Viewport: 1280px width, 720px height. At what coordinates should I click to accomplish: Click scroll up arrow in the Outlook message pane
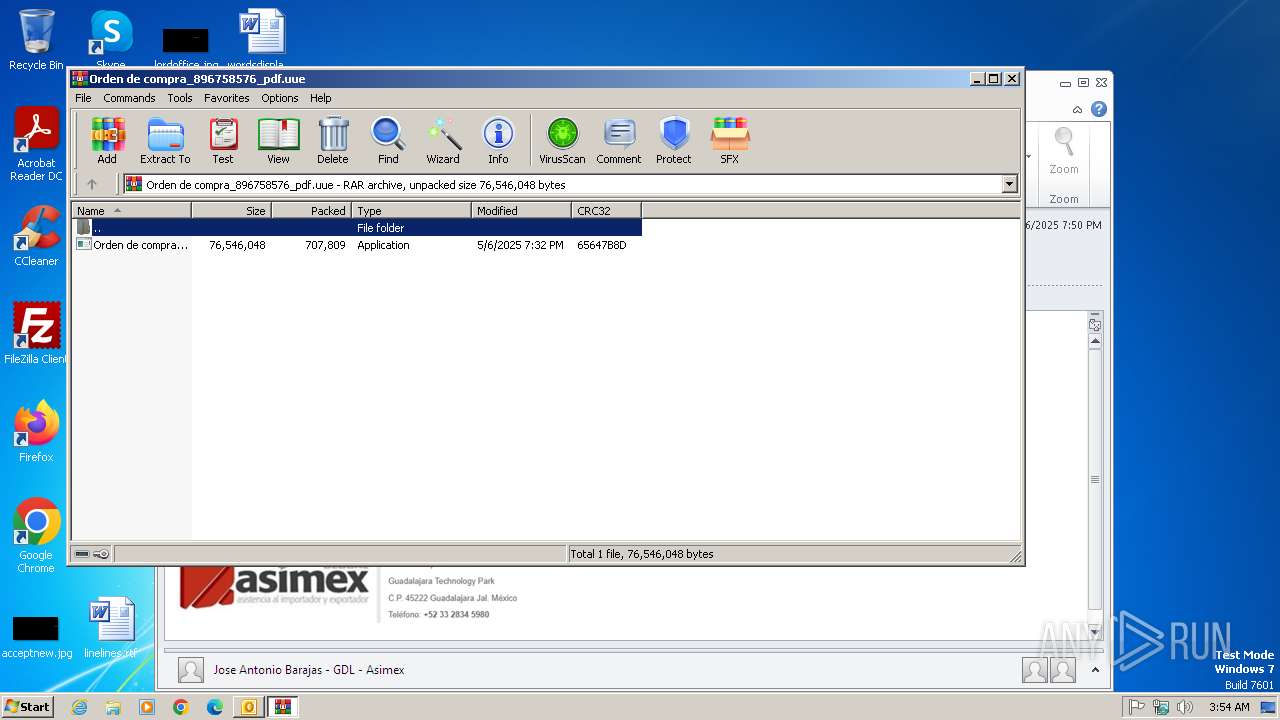pos(1095,342)
